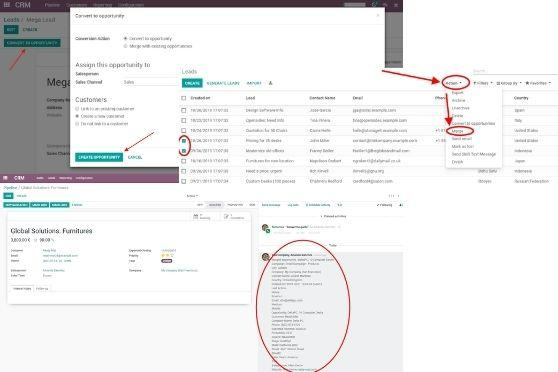Check the Design Software Info lead checkbox
This screenshot has width=558, height=372.
184,110
